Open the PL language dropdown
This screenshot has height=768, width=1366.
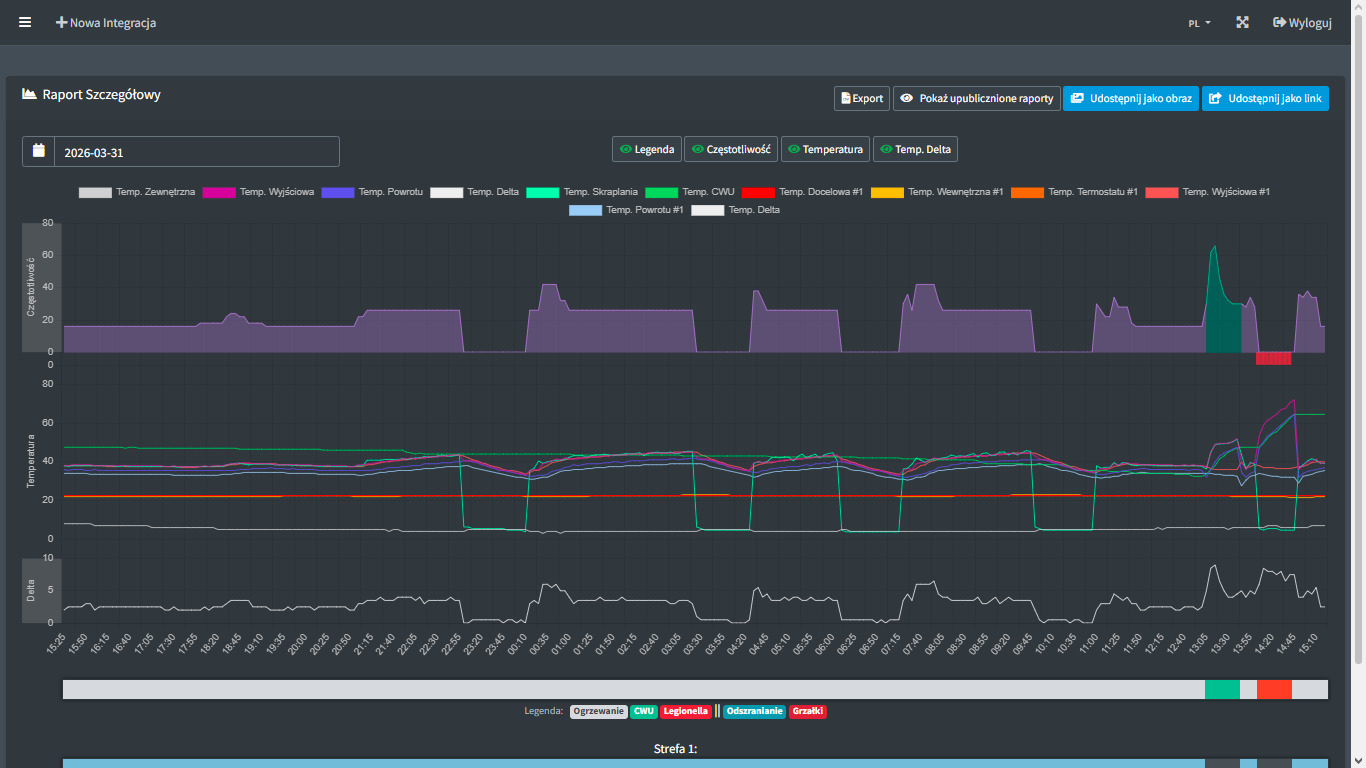[1199, 23]
